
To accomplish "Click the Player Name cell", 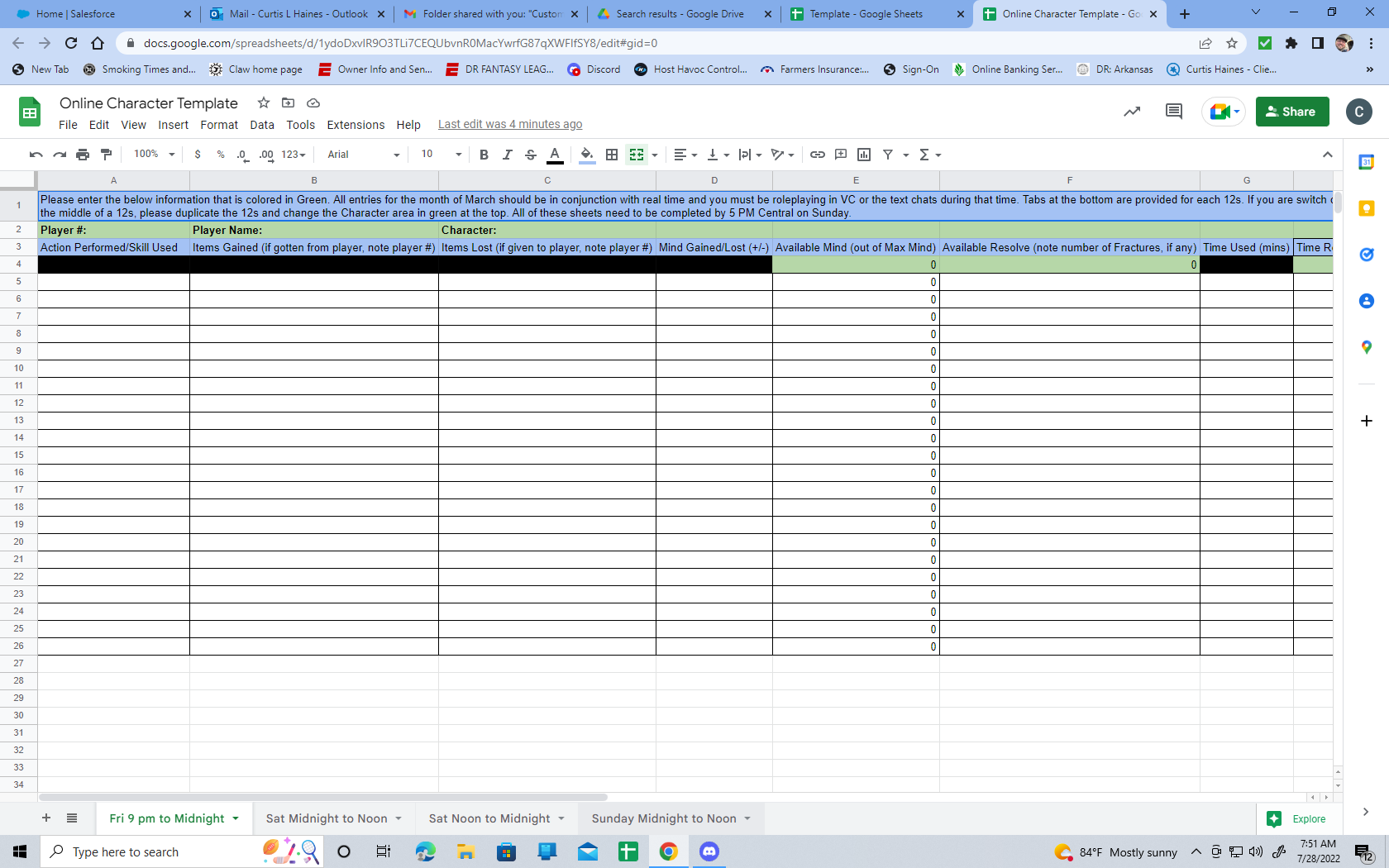I will (314, 230).
